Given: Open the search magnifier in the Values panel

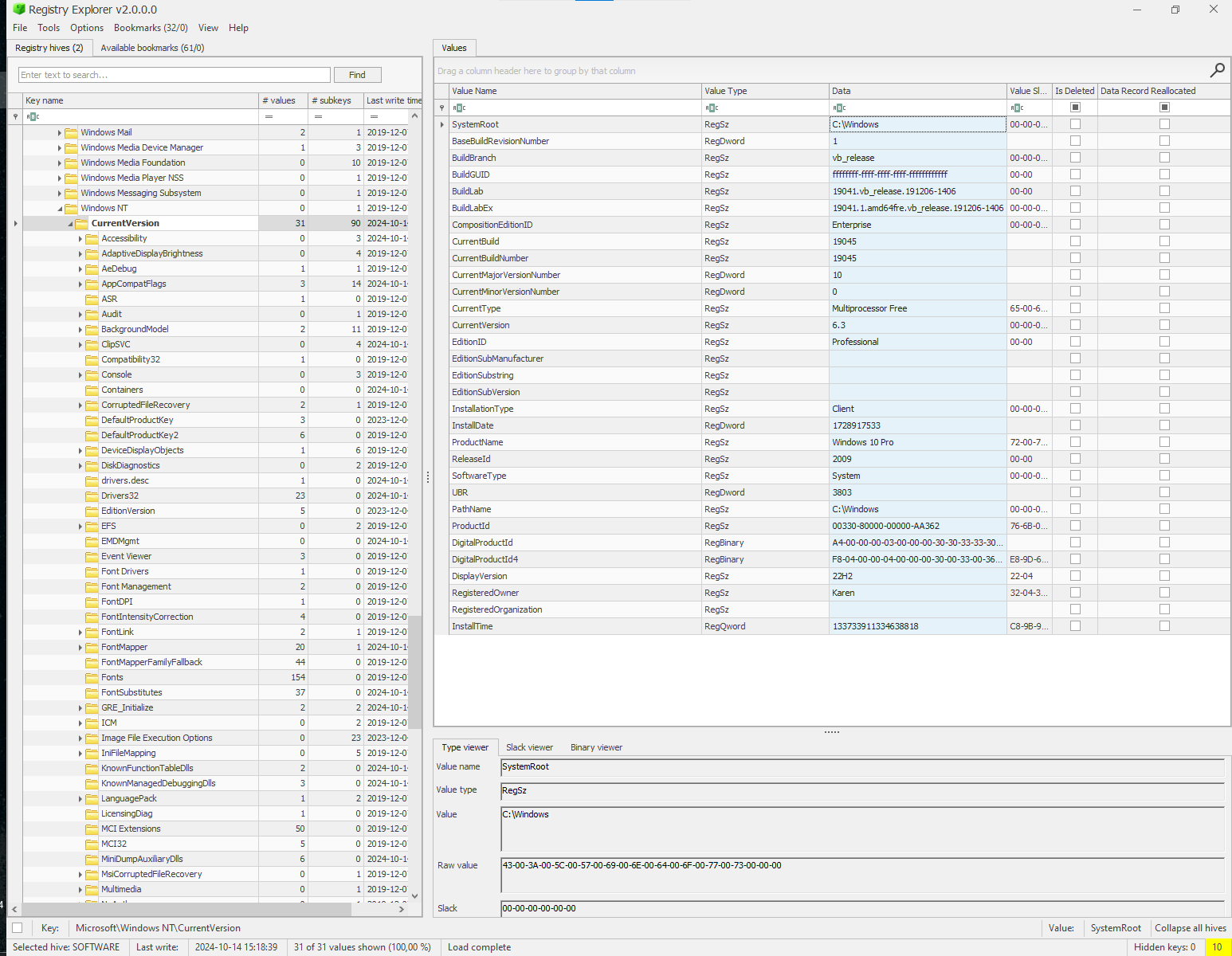Looking at the screenshot, I should [x=1217, y=70].
